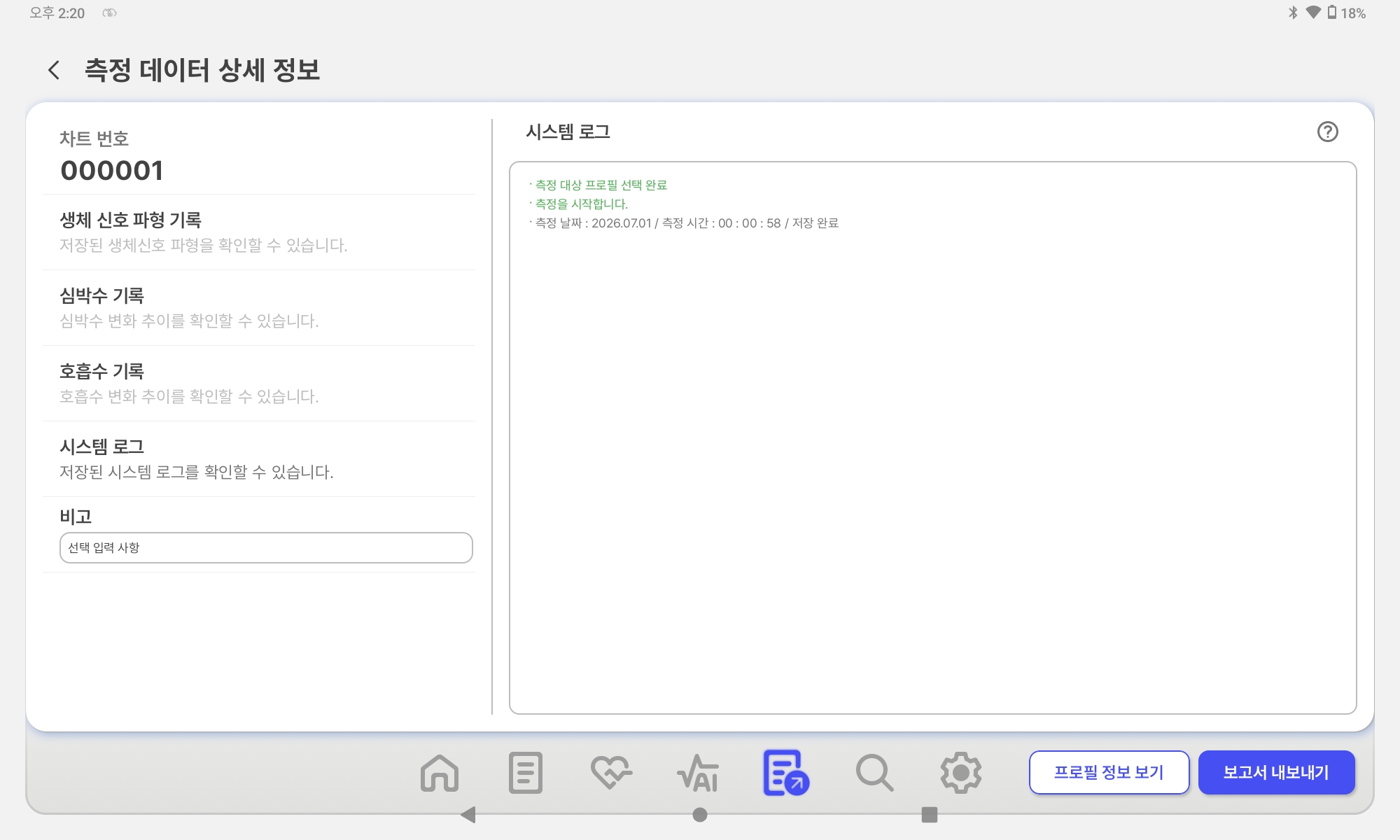Focus the 비고 input field
Image resolution: width=1400 pixels, height=840 pixels.
[x=266, y=547]
